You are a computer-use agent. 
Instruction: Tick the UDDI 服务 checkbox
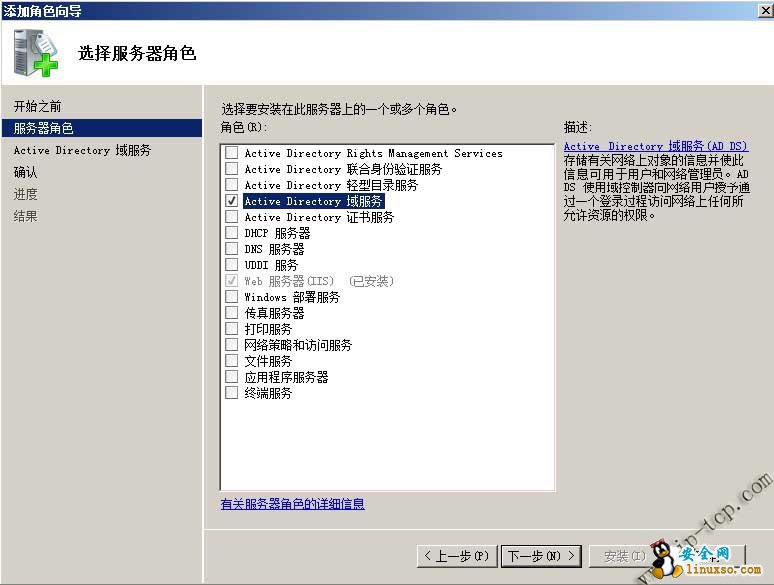[x=231, y=265]
